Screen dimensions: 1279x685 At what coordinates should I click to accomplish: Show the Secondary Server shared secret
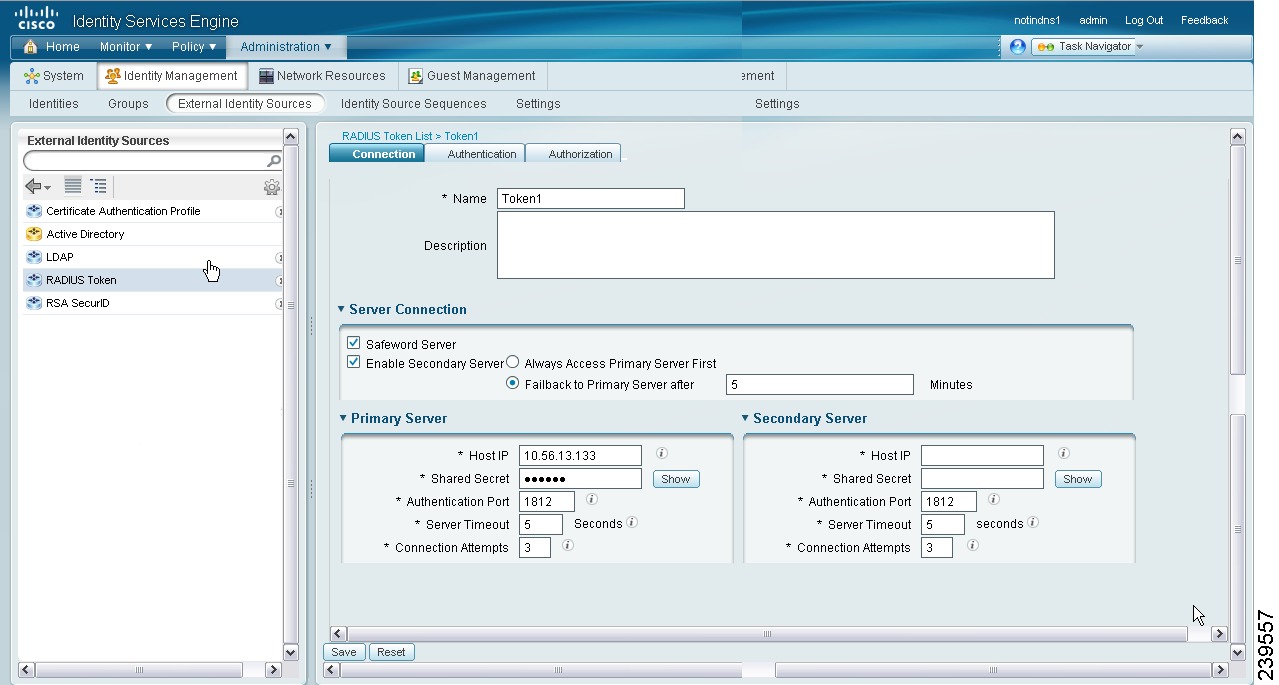coord(1078,480)
